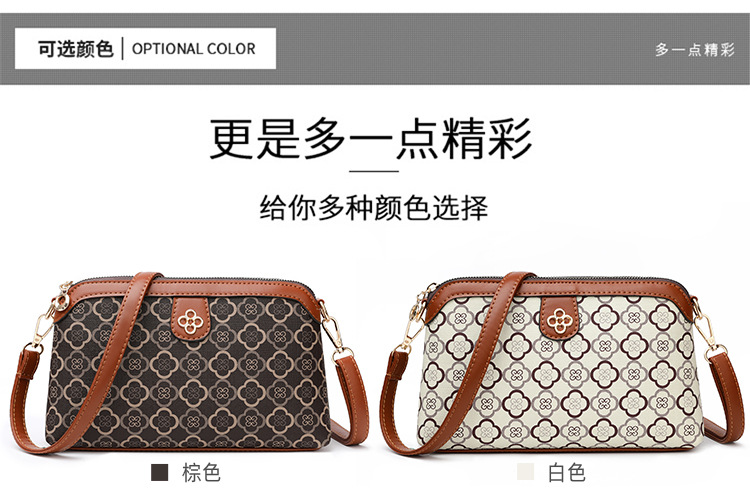Click the gold clover clasp on brown bag

(189, 320)
